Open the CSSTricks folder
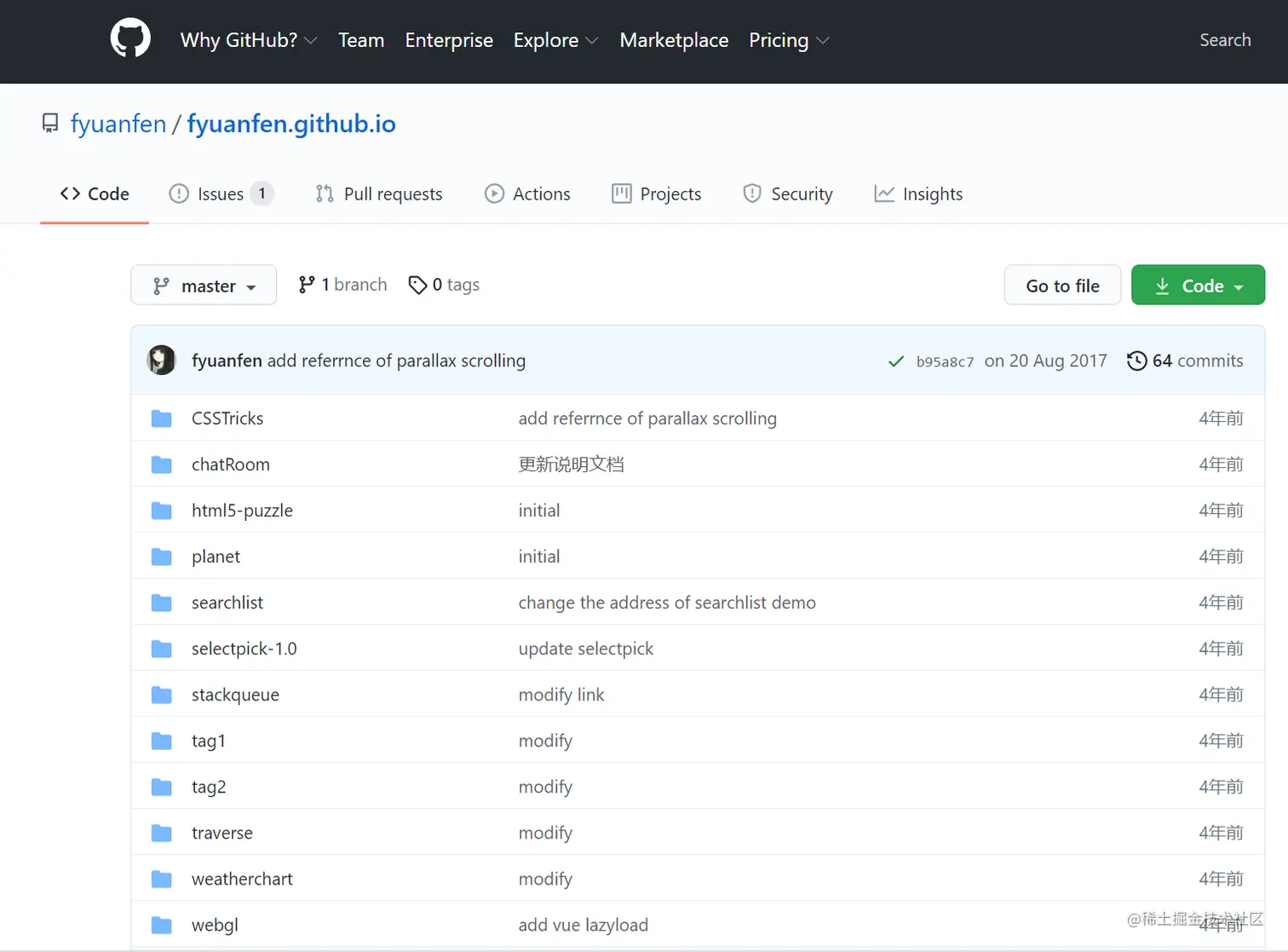 point(227,418)
